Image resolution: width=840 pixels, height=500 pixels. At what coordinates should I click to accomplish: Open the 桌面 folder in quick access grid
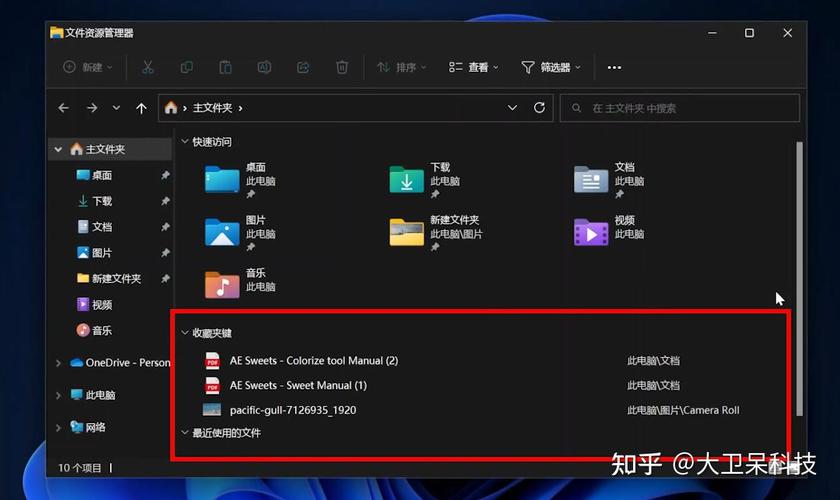tap(239, 180)
